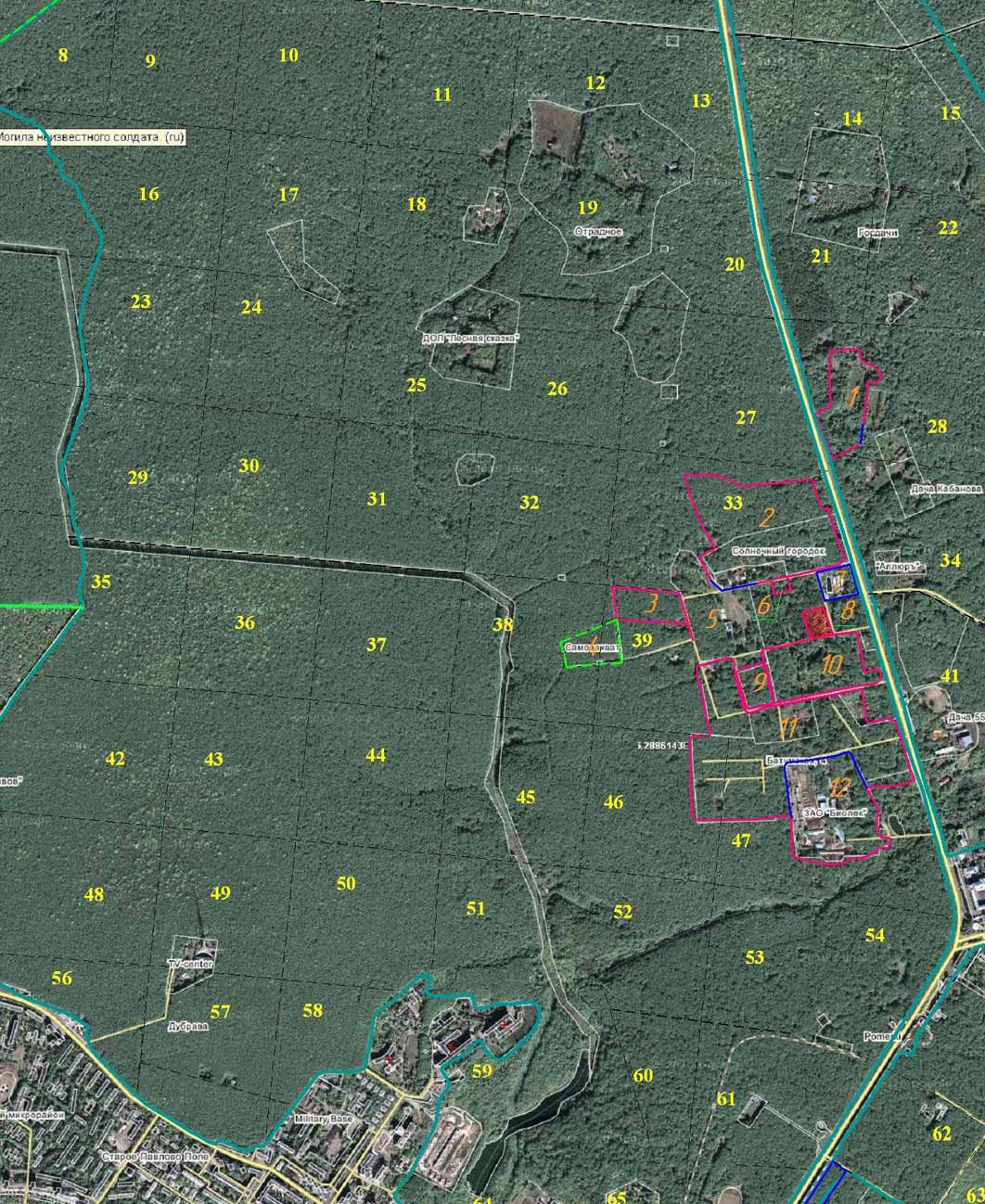The width and height of the screenshot is (985, 1204).
Task: Click orange plot number 12
Action: click(839, 788)
